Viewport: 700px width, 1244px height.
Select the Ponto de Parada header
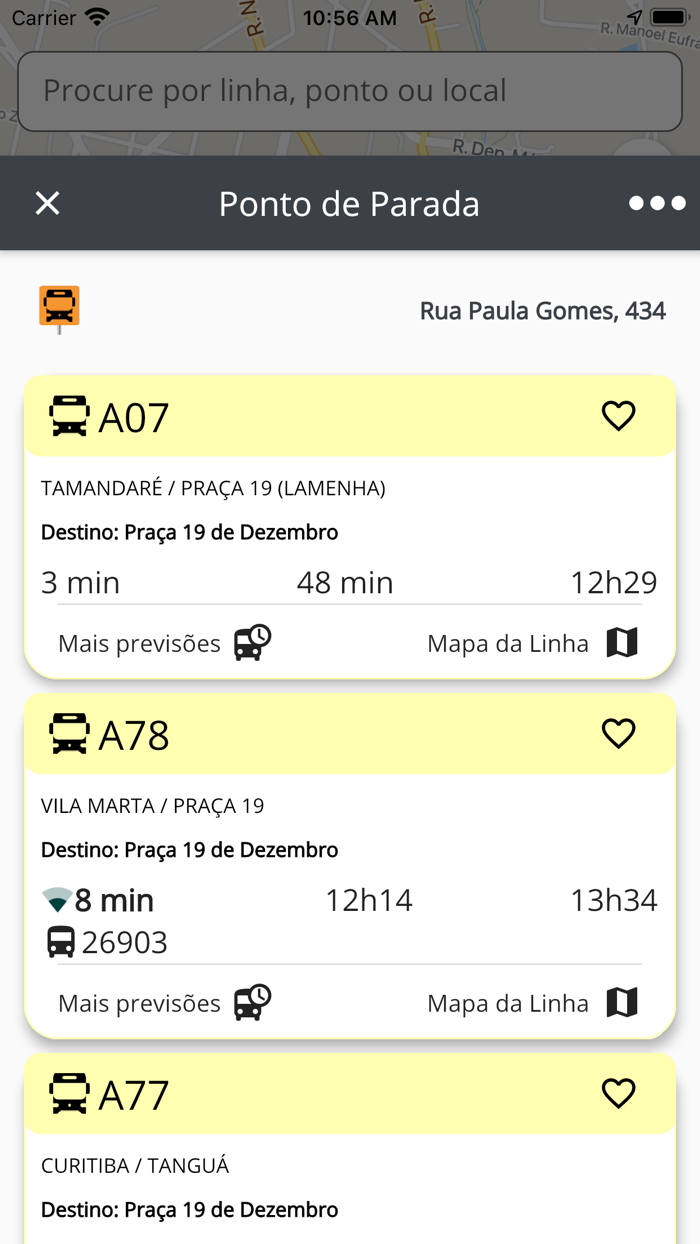(350, 203)
